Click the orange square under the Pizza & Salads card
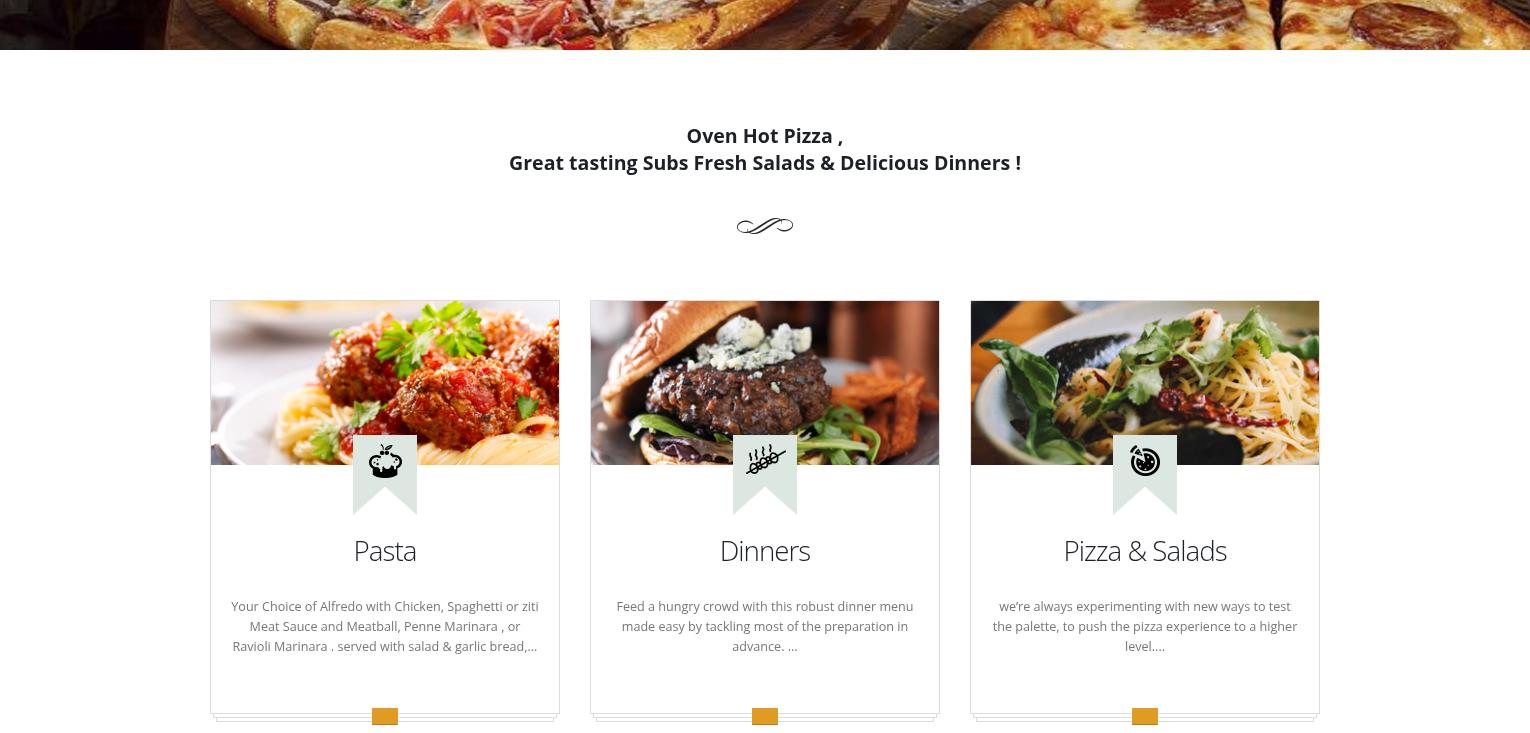The image size is (1530, 733). (1145, 716)
